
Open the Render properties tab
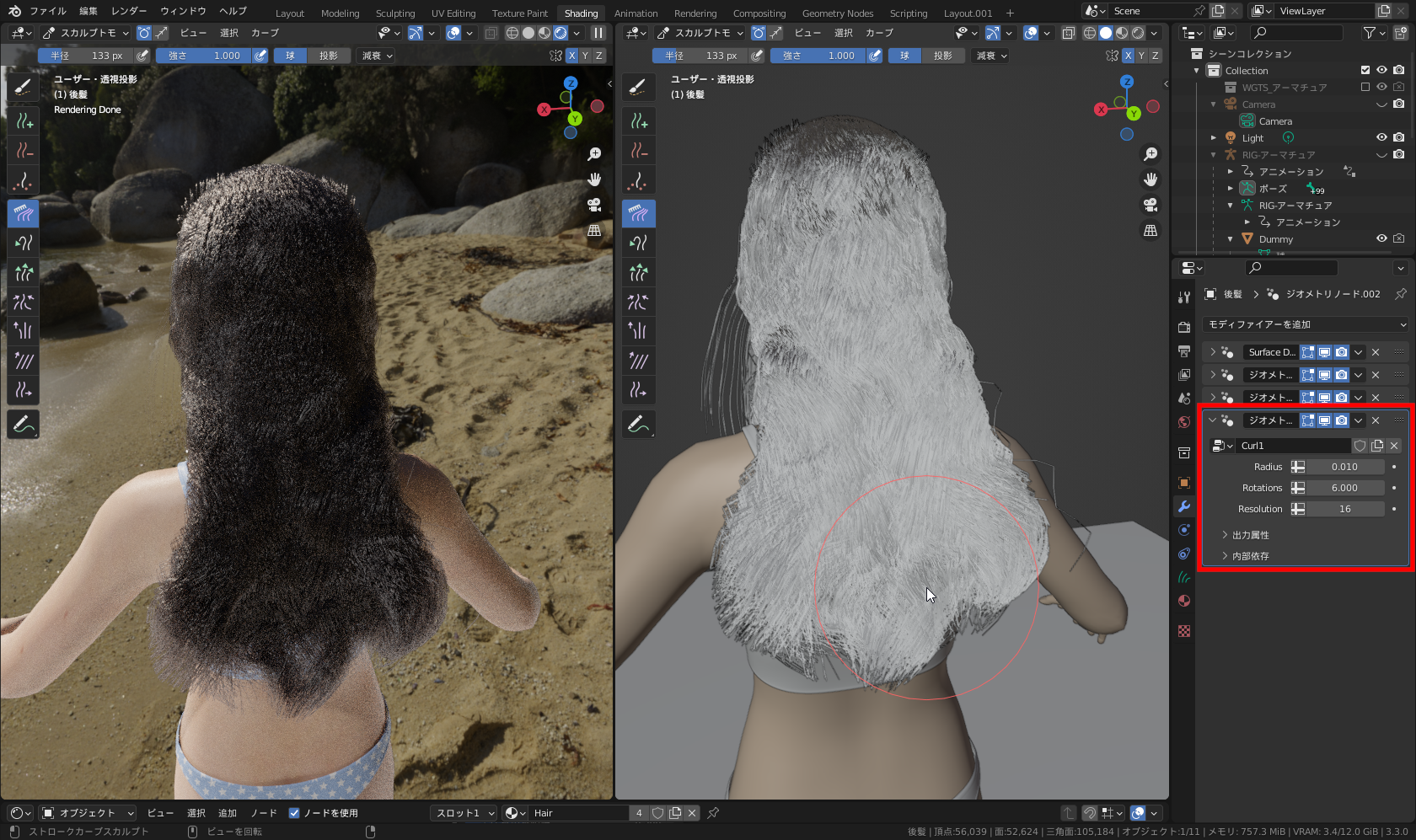1184,327
